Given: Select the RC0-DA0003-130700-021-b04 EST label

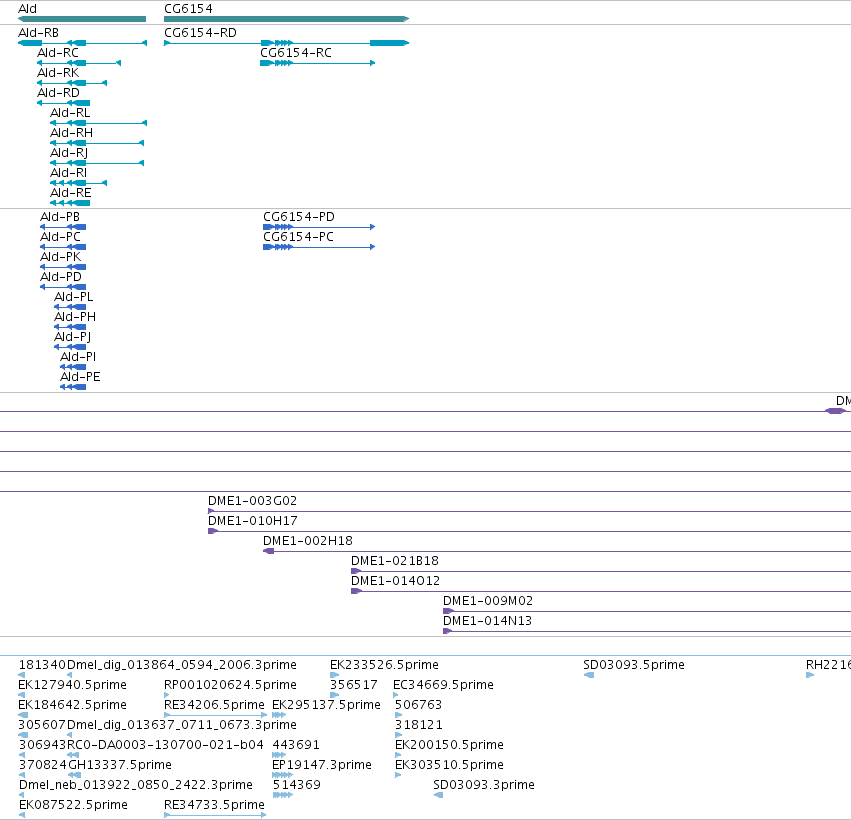Looking at the screenshot, I should [x=165, y=745].
